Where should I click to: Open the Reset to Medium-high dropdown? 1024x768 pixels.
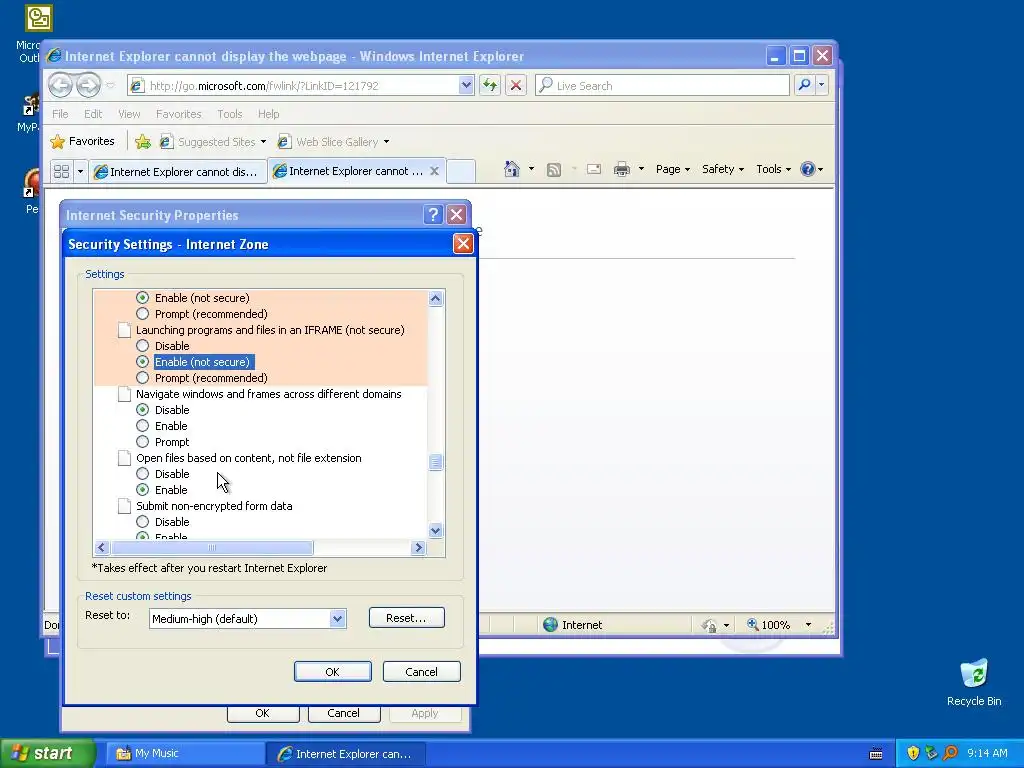(x=337, y=618)
